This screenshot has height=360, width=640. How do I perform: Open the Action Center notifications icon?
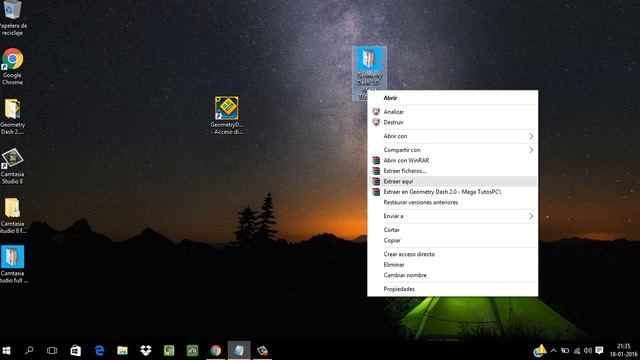pyautogui.click(x=599, y=351)
